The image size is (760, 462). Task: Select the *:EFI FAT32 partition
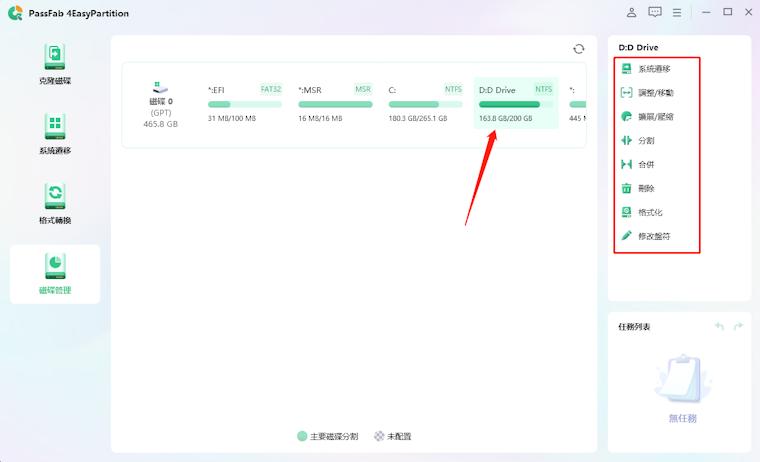click(245, 103)
